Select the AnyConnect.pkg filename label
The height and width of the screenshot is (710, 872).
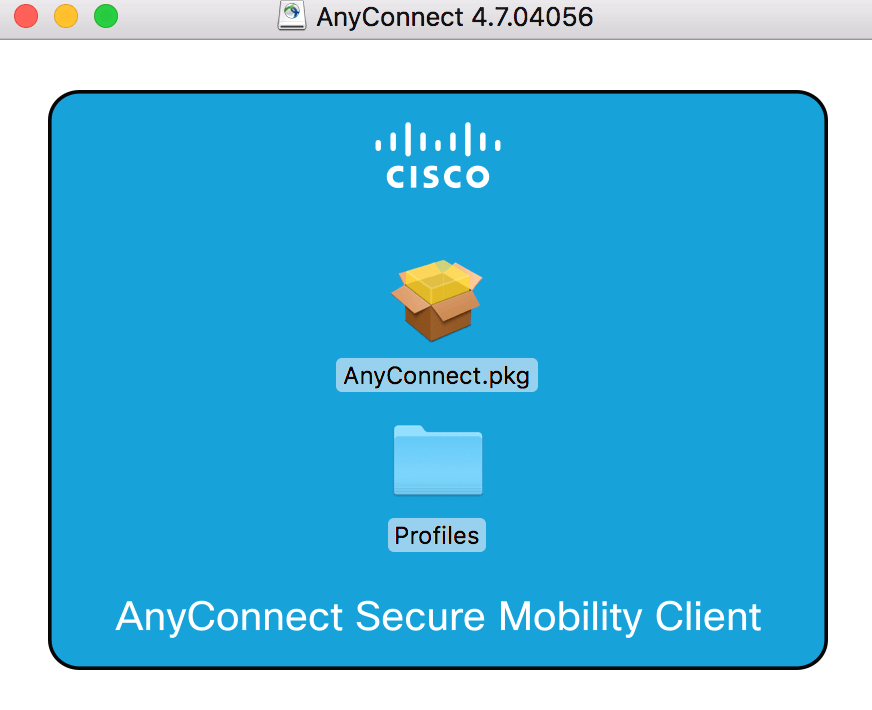pos(436,374)
